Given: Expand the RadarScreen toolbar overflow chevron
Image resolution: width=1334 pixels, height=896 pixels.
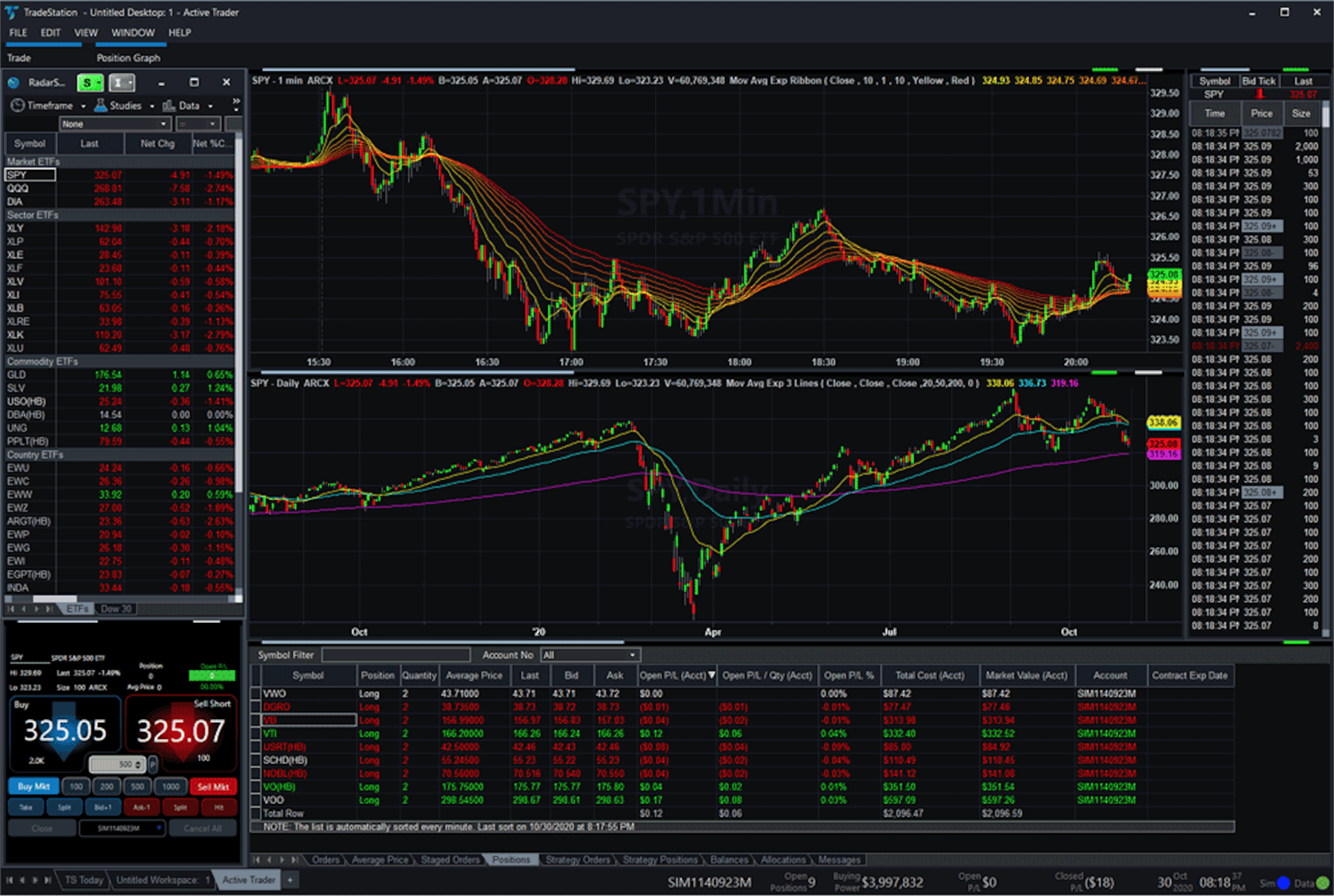Looking at the screenshot, I should pyautogui.click(x=236, y=104).
